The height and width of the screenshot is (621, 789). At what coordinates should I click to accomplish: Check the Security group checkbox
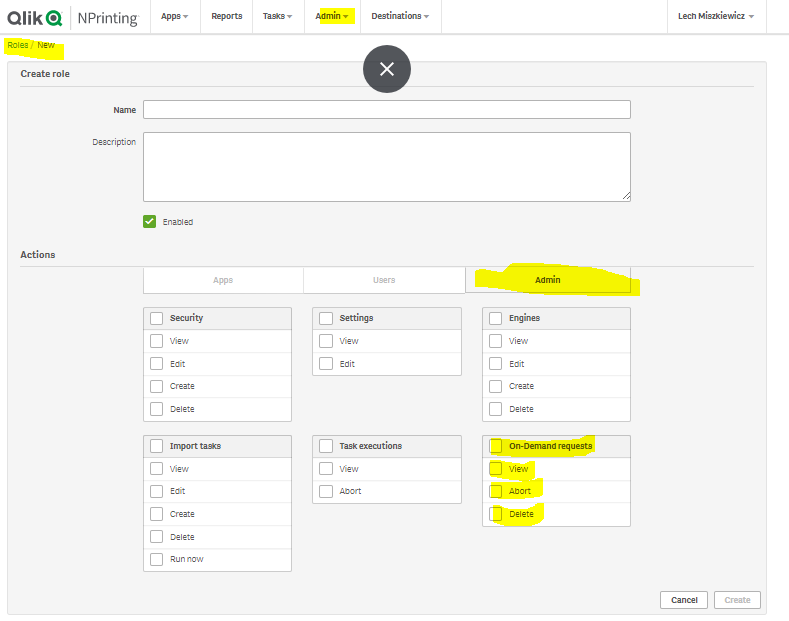point(156,318)
